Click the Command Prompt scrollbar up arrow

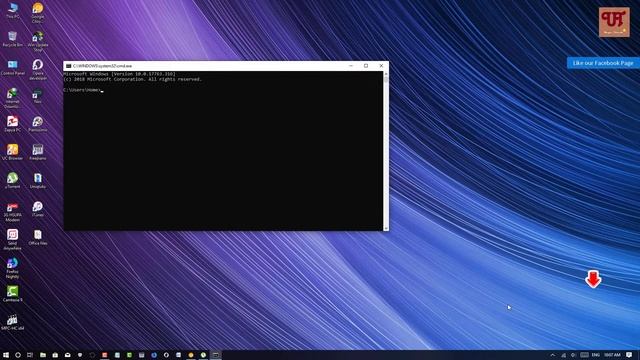[386, 74]
